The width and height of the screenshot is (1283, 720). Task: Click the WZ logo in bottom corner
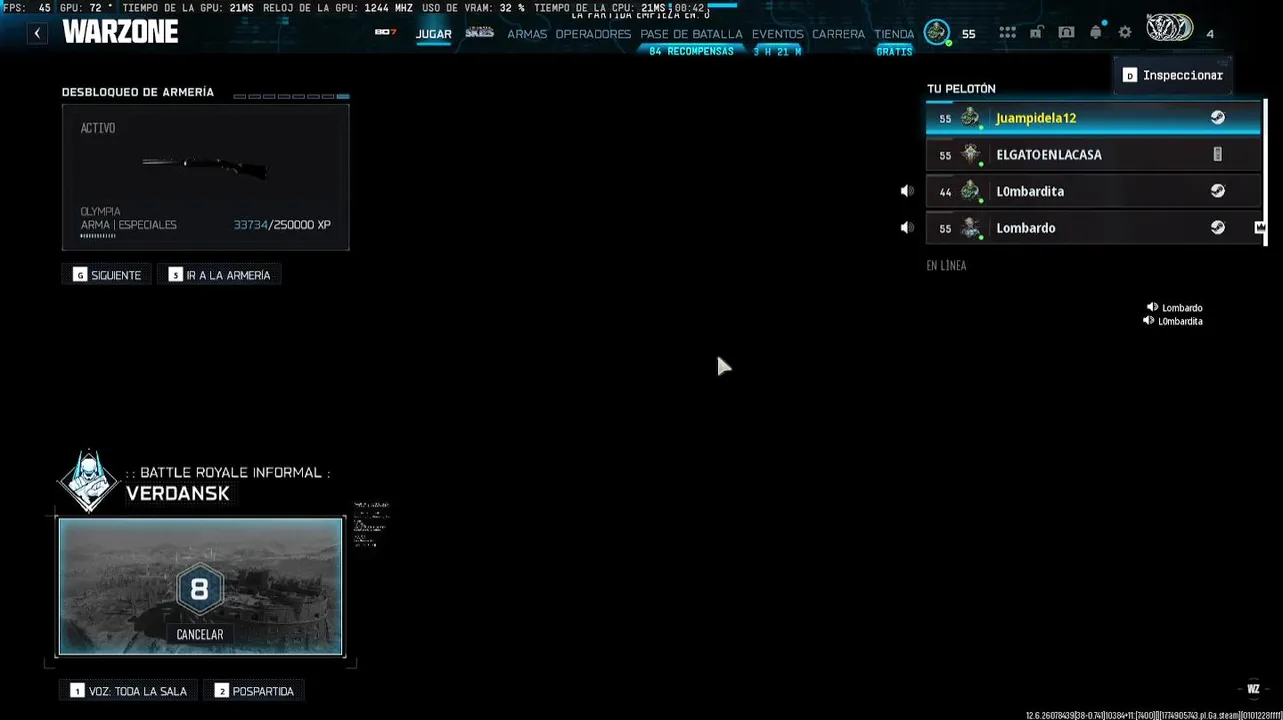[1253, 689]
